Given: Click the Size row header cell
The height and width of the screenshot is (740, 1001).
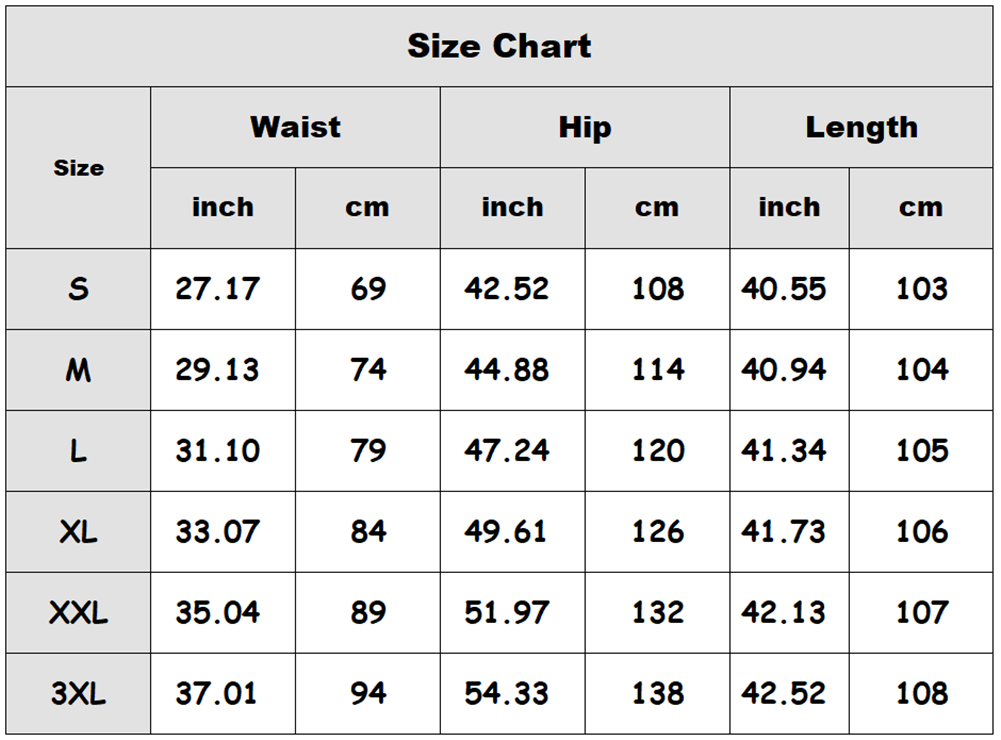Looking at the screenshot, I should click(79, 168).
